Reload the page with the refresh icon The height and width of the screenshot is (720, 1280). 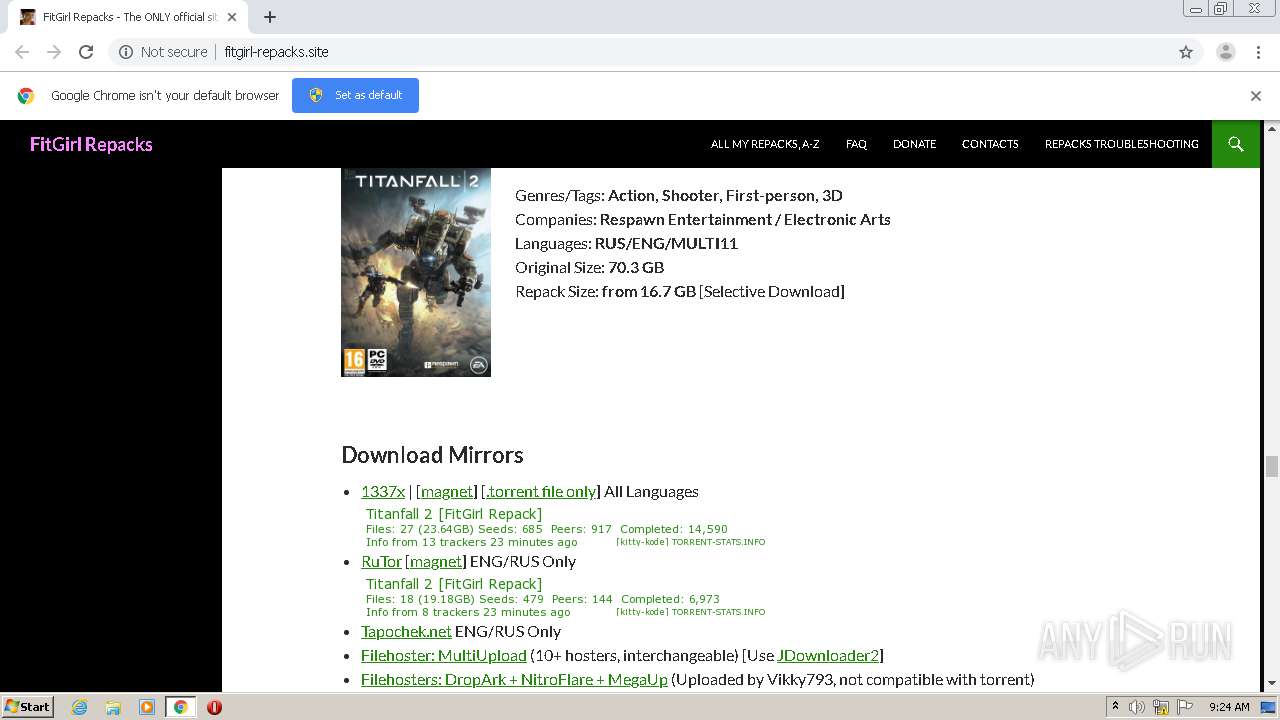[x=86, y=52]
